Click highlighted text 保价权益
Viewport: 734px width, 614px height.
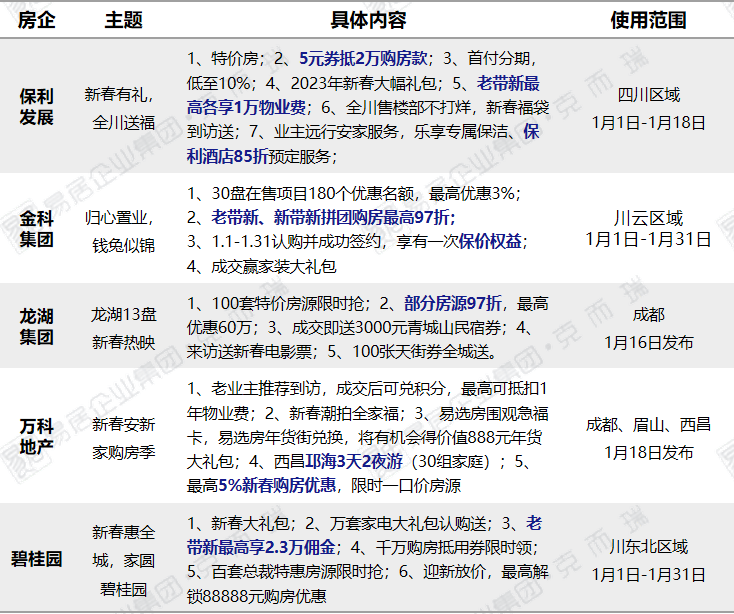(x=490, y=241)
